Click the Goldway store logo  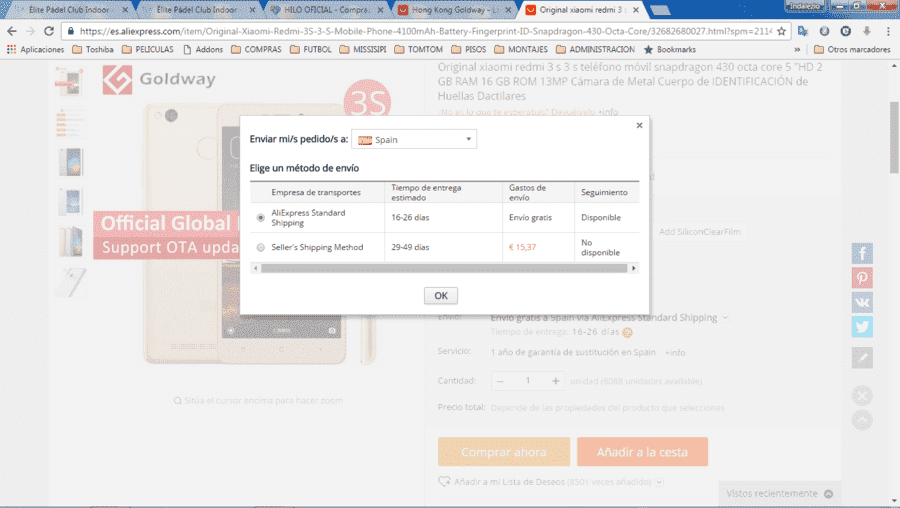tap(160, 79)
